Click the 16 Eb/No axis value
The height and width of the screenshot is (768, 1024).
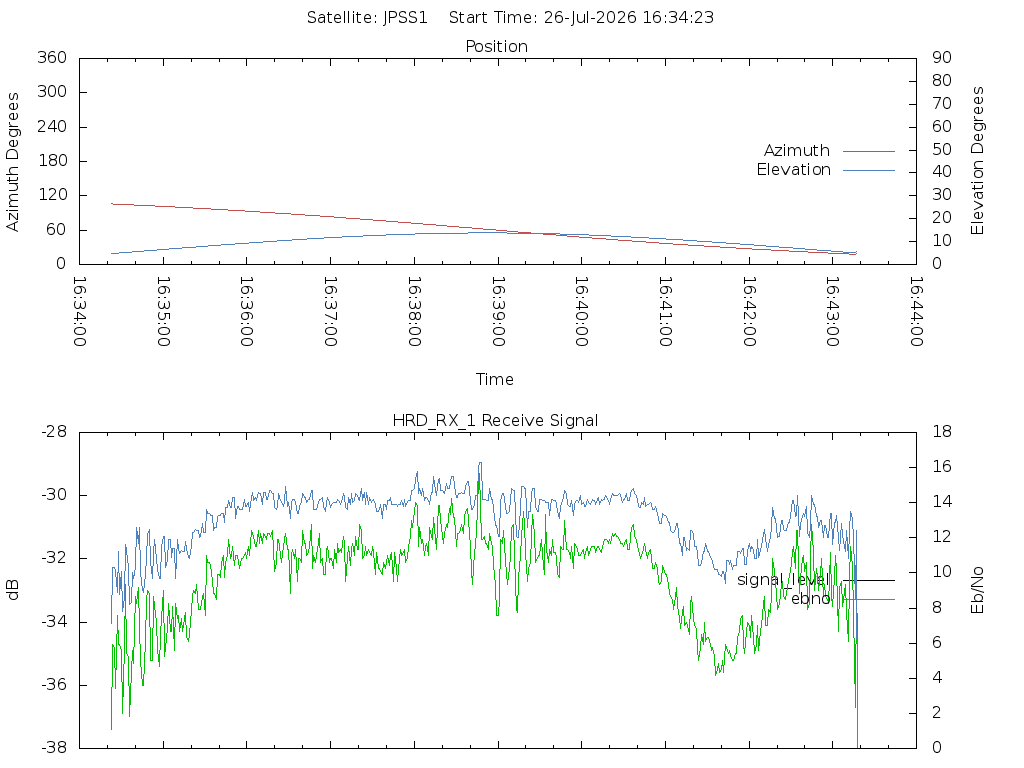pyautogui.click(x=942, y=466)
